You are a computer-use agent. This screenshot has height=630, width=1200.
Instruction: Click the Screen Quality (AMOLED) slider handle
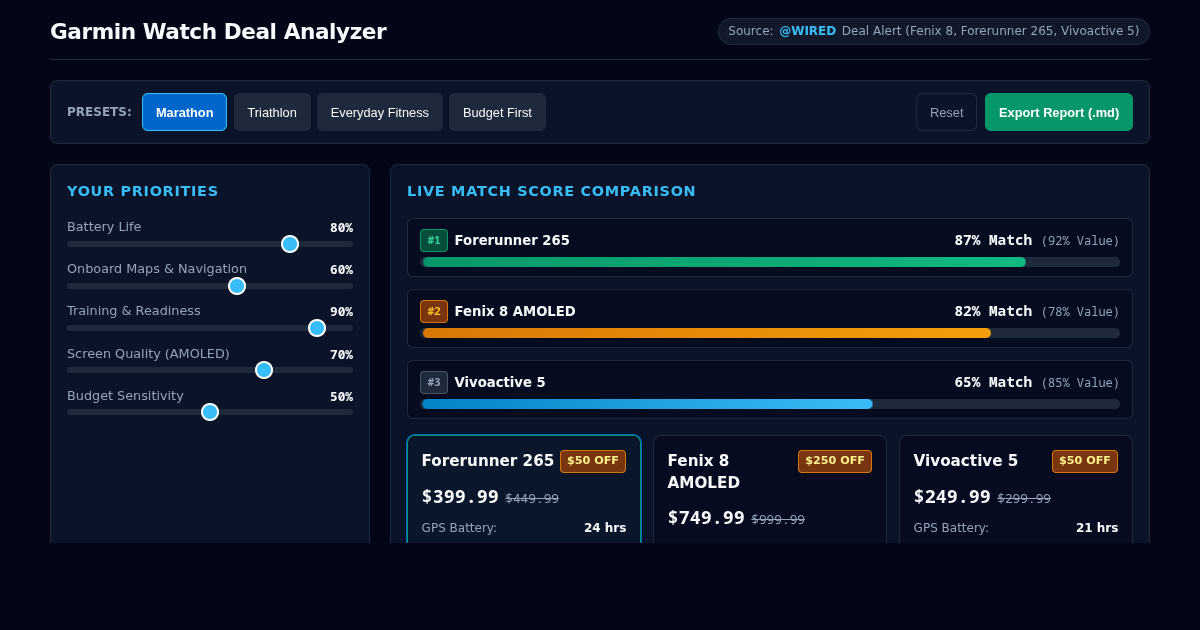264,370
